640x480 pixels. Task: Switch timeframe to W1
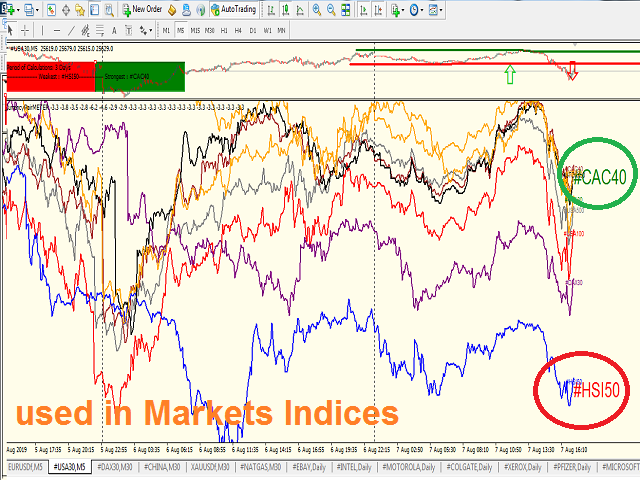click(267, 30)
